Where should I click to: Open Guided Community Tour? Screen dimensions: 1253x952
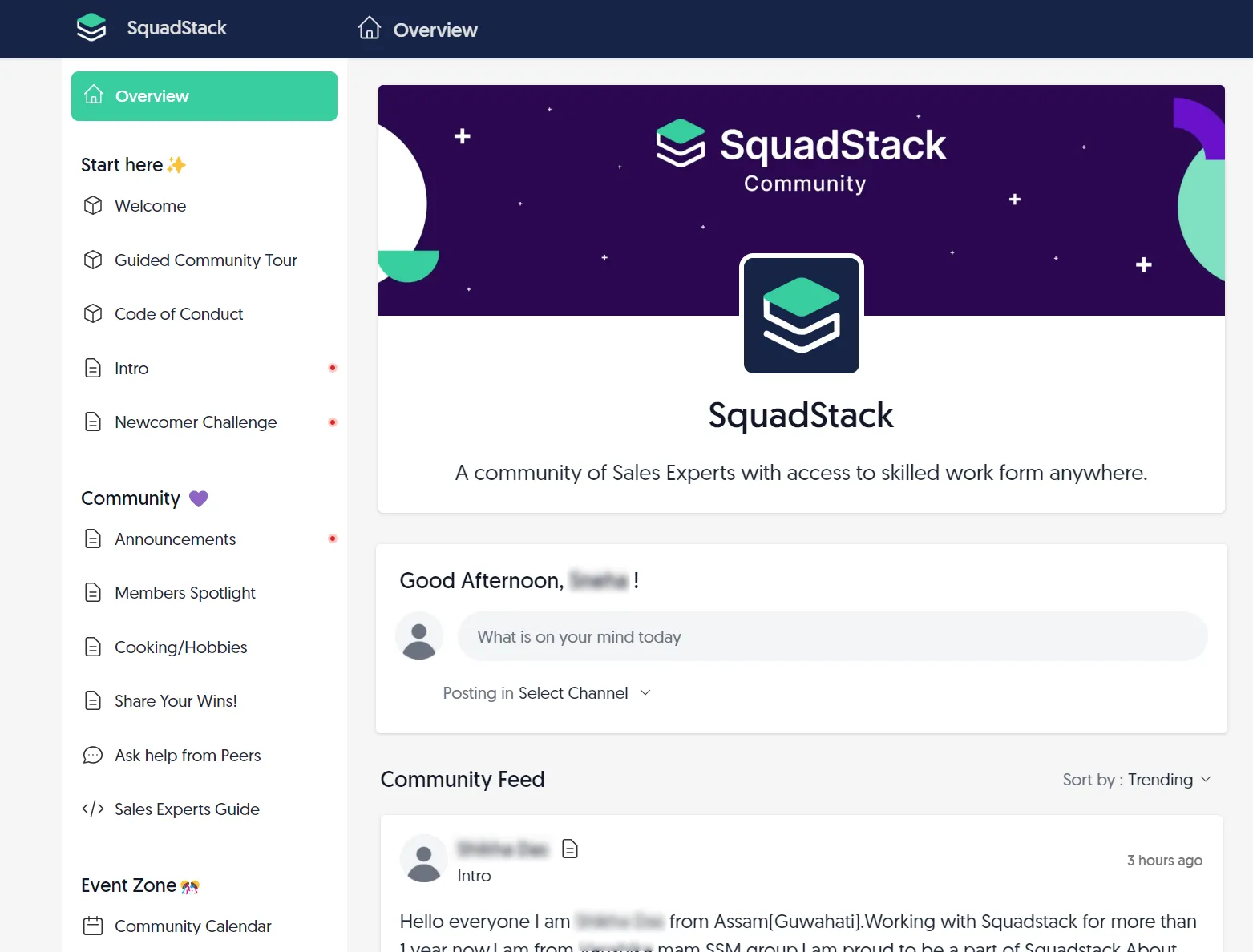coord(206,260)
